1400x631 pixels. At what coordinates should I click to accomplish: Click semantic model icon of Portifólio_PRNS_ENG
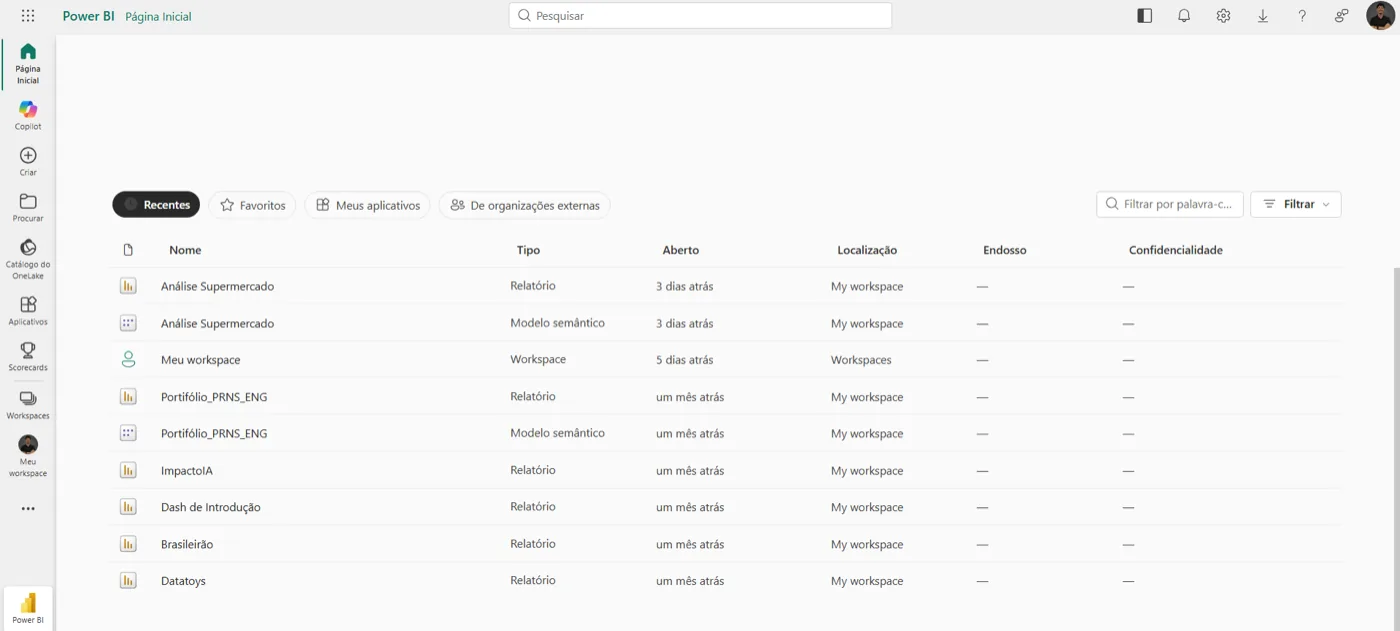pyautogui.click(x=128, y=434)
